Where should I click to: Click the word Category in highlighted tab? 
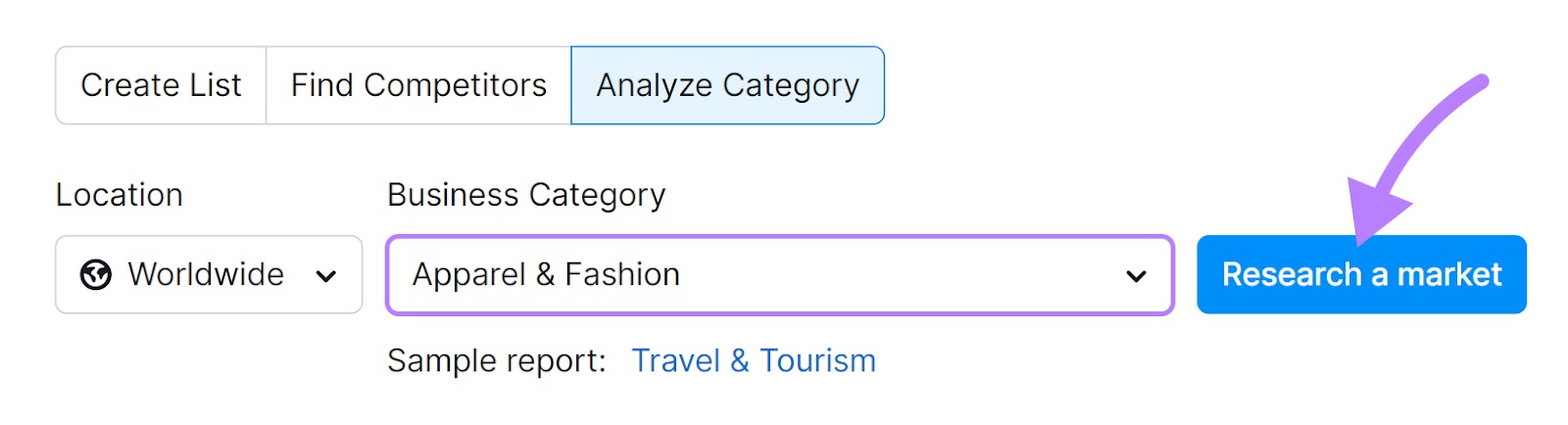[x=791, y=86]
